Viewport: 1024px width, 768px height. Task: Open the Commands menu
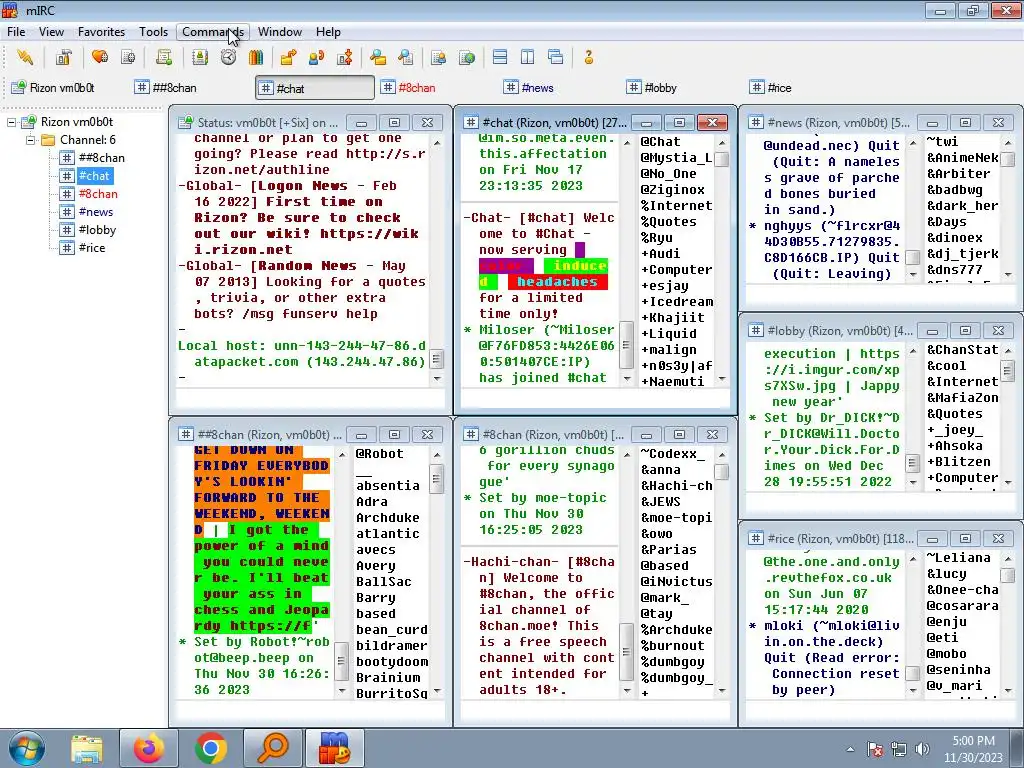coord(213,31)
